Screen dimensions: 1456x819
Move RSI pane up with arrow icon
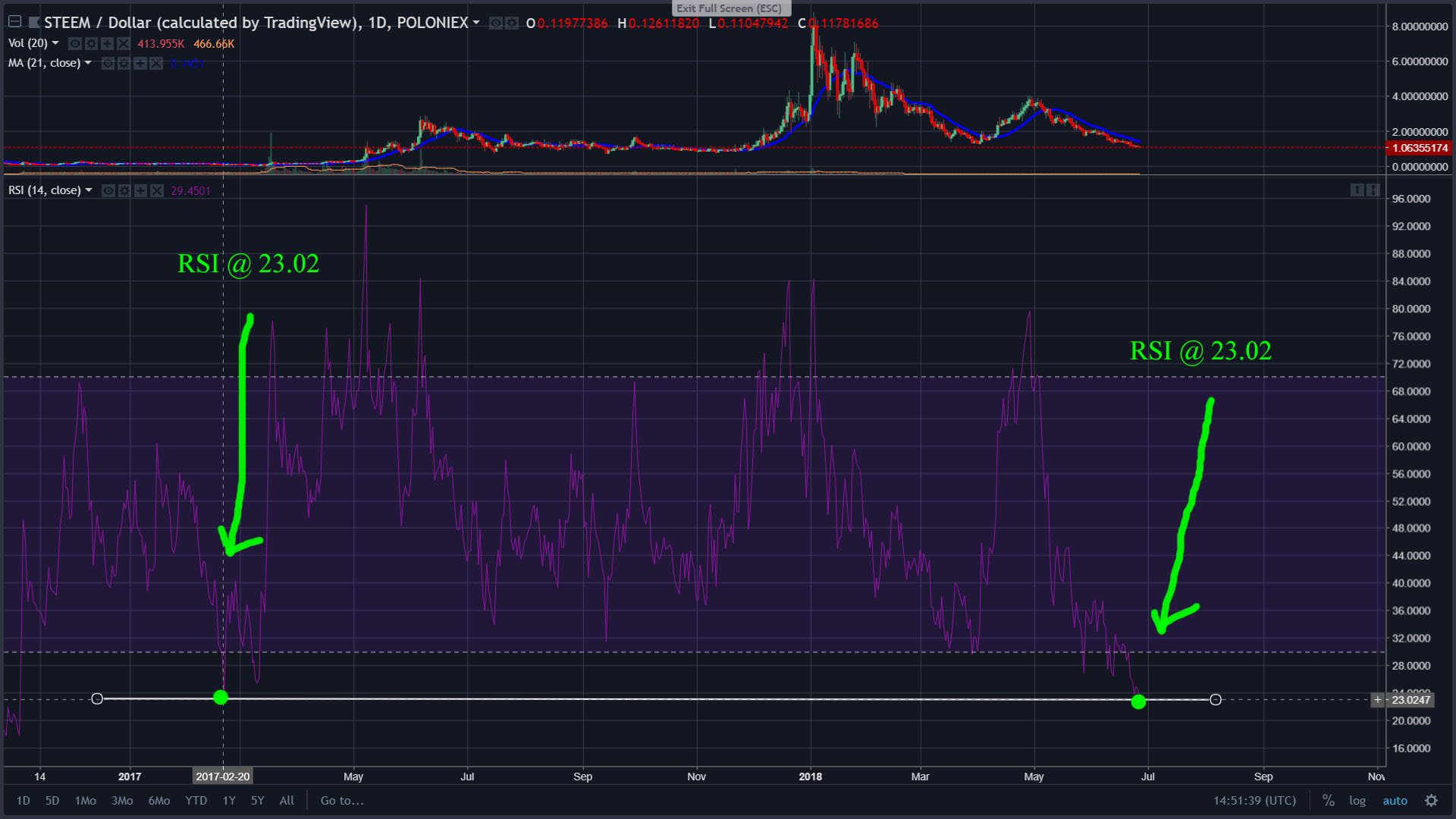[x=1357, y=190]
